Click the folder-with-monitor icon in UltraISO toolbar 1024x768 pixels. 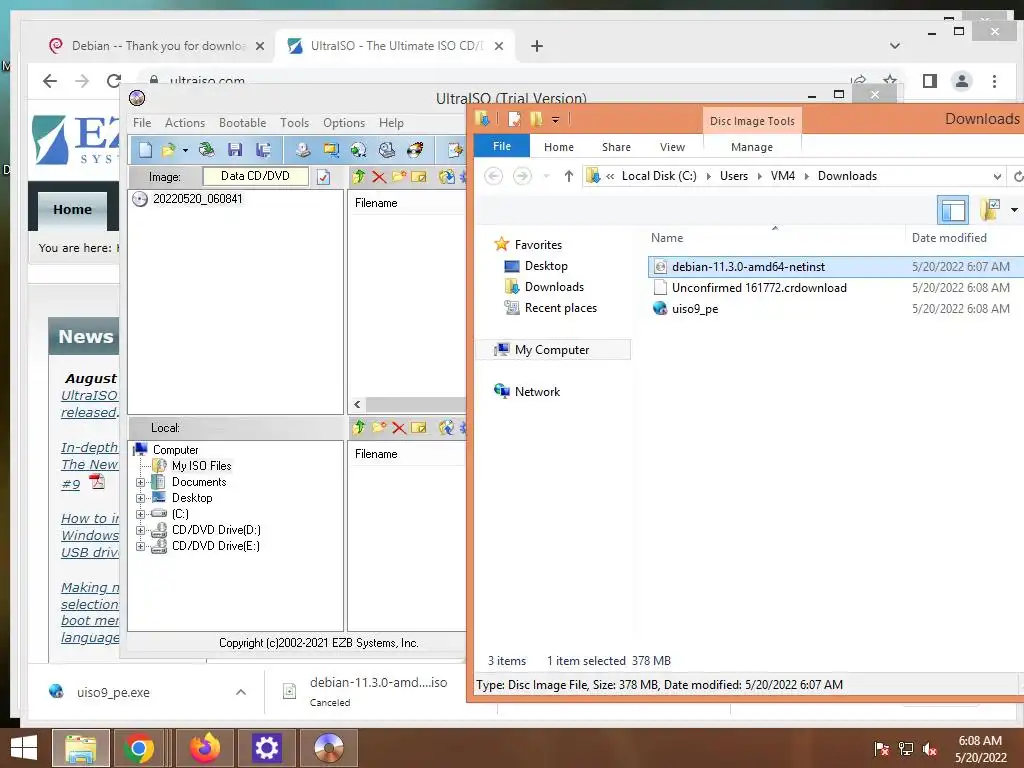(331, 150)
